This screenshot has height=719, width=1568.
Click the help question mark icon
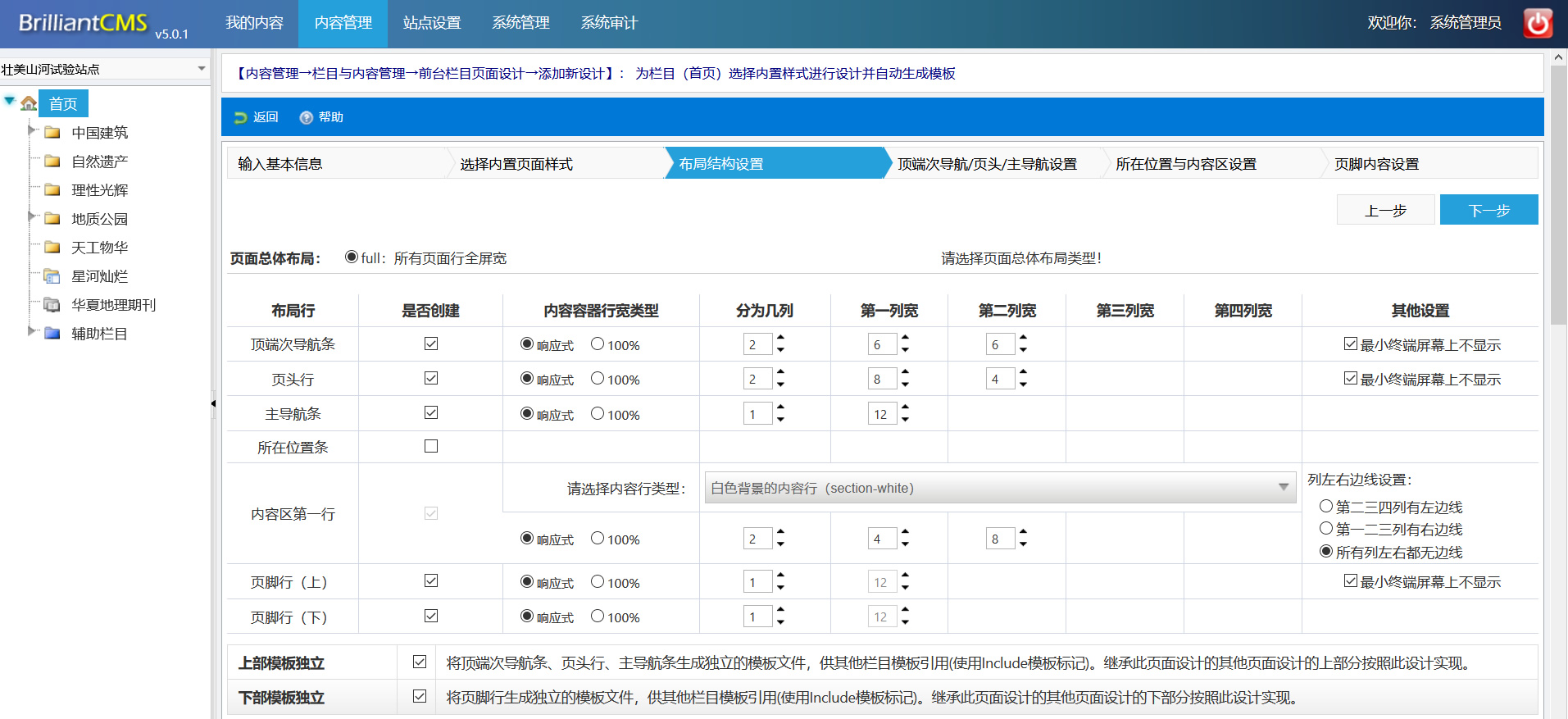click(307, 118)
